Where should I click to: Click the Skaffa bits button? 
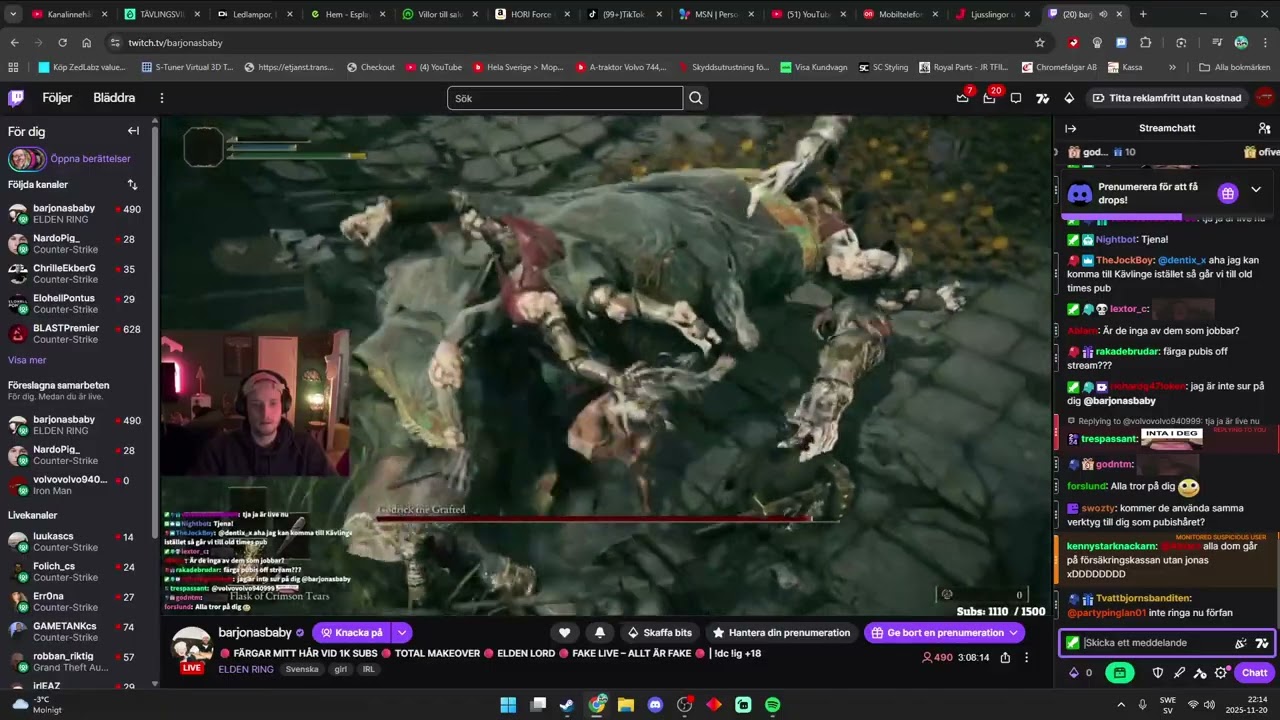(x=659, y=633)
